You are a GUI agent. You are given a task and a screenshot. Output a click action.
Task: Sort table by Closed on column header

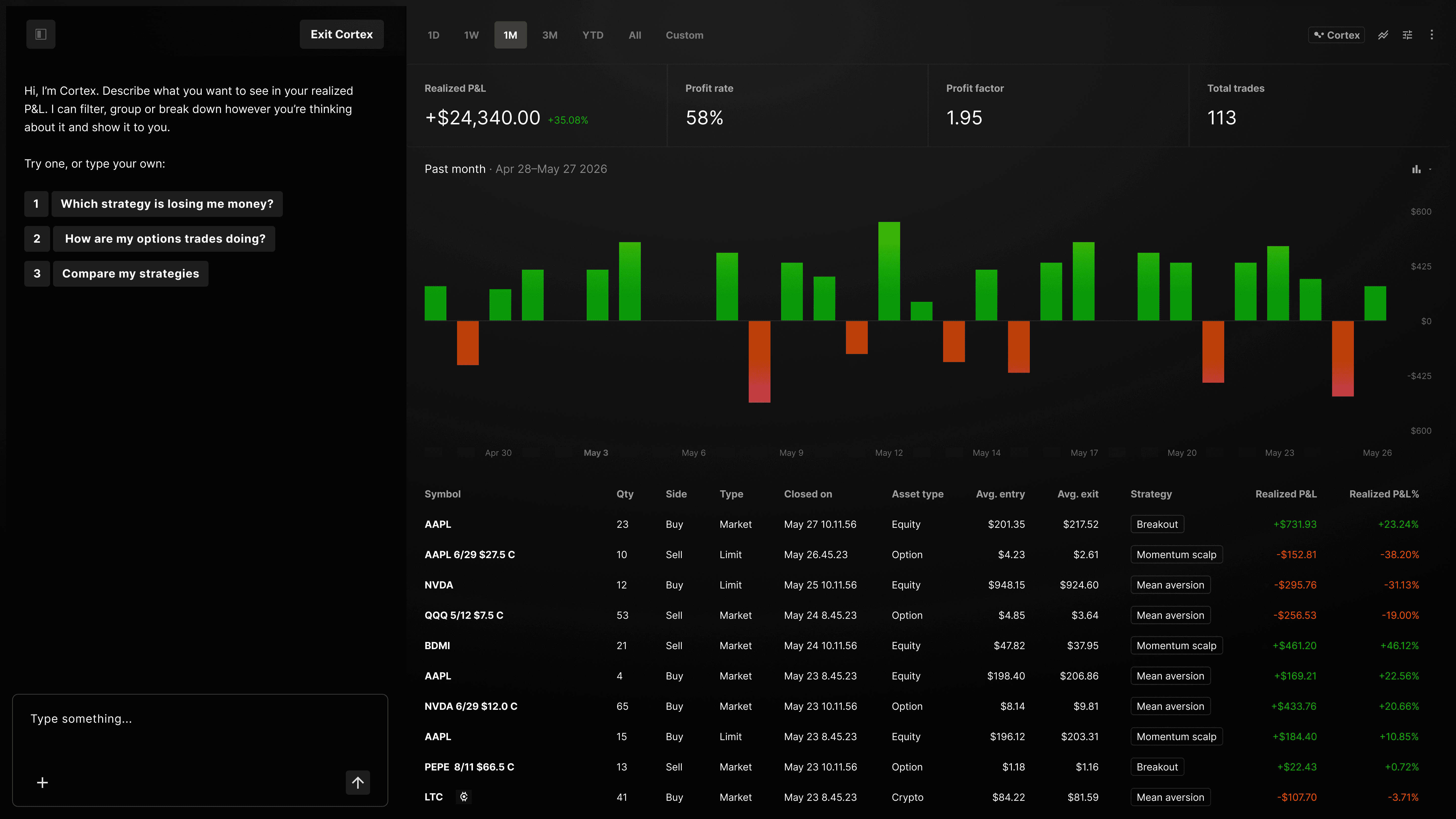[808, 494]
